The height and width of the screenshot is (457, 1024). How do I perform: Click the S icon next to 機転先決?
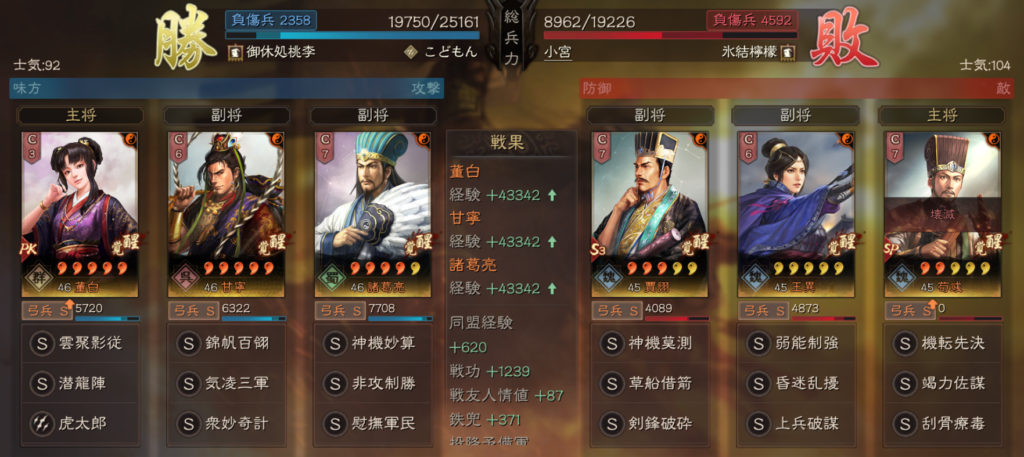904,343
